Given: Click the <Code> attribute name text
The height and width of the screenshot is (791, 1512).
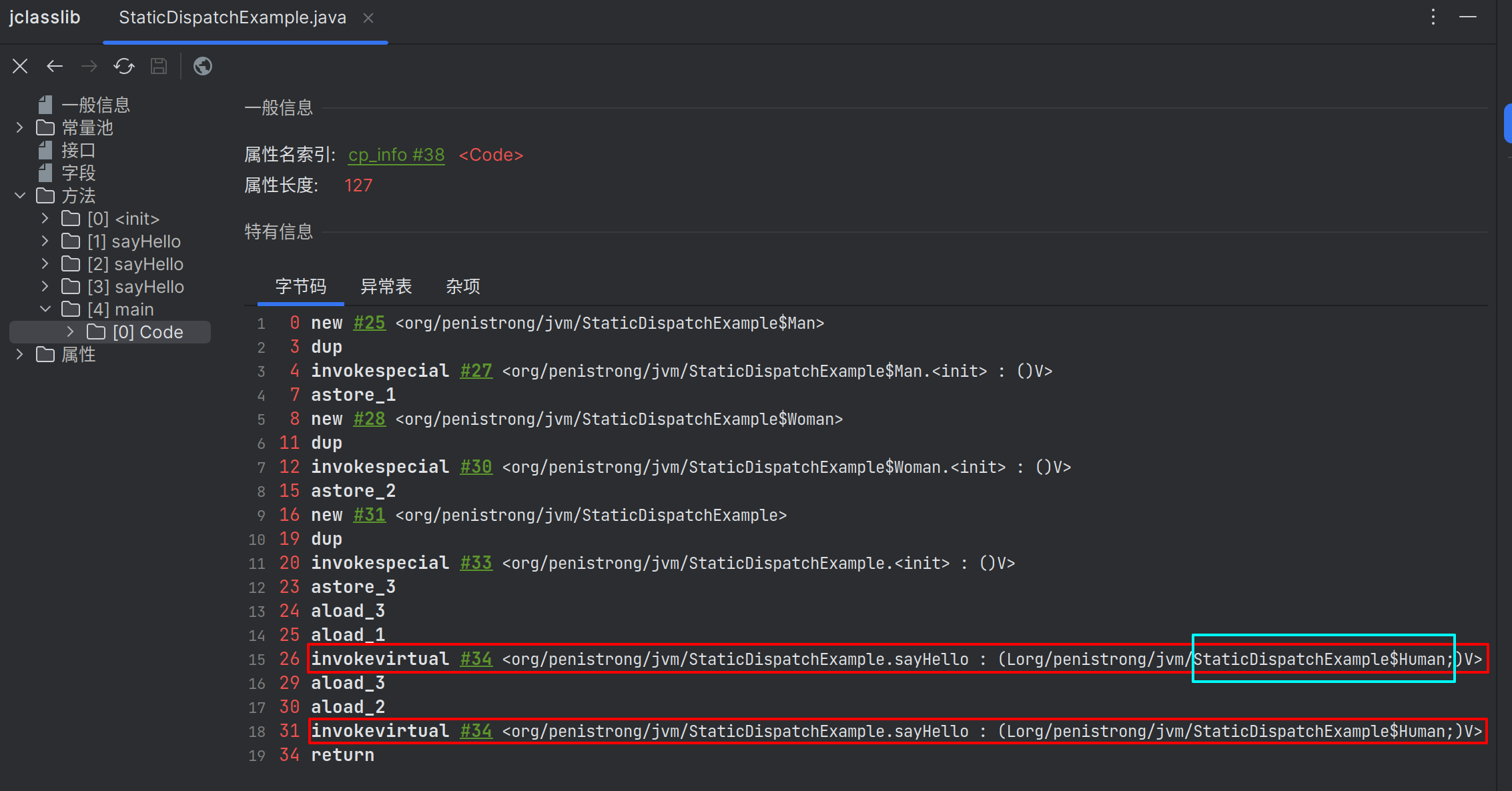Looking at the screenshot, I should tap(491, 155).
